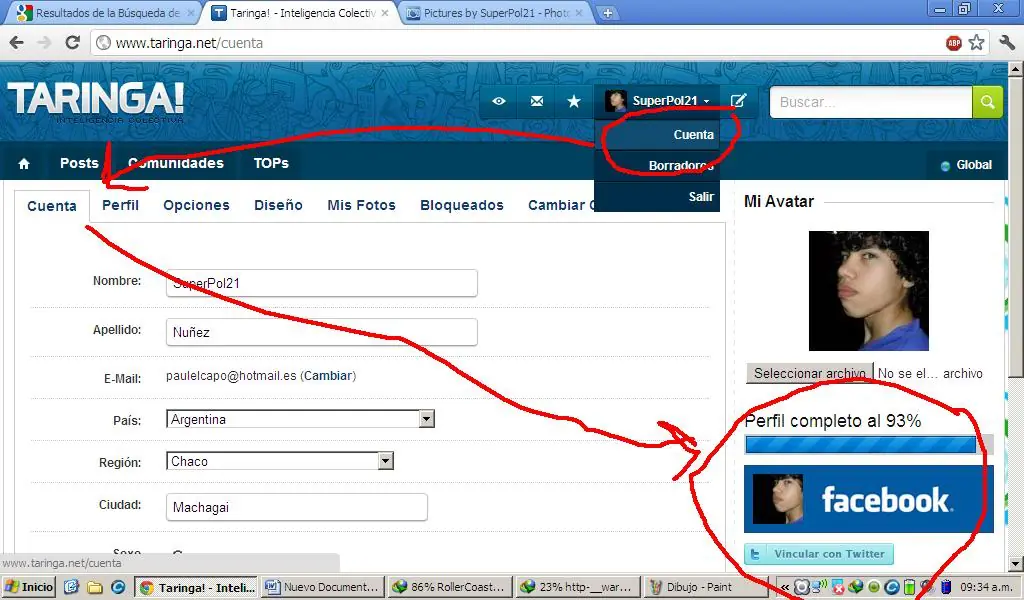Click Seleccionar archivo button
Viewport: 1024px width, 600px height.
coord(810,373)
